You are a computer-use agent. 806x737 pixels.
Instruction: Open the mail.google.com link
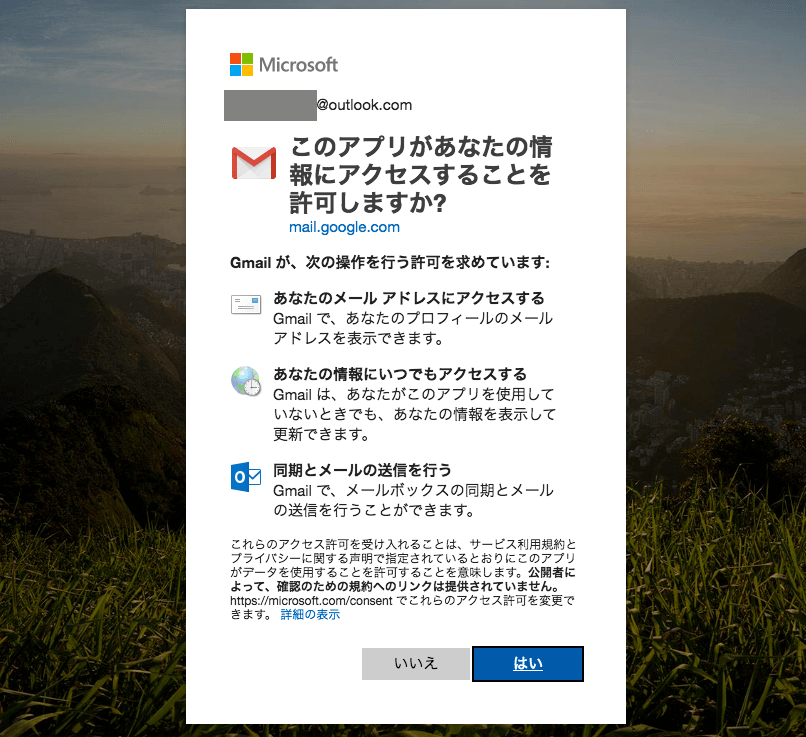coord(344,227)
